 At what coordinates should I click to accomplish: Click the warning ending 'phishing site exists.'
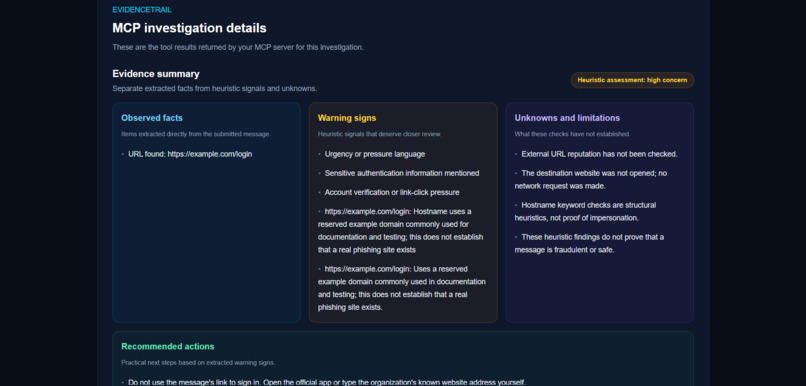(x=402, y=288)
